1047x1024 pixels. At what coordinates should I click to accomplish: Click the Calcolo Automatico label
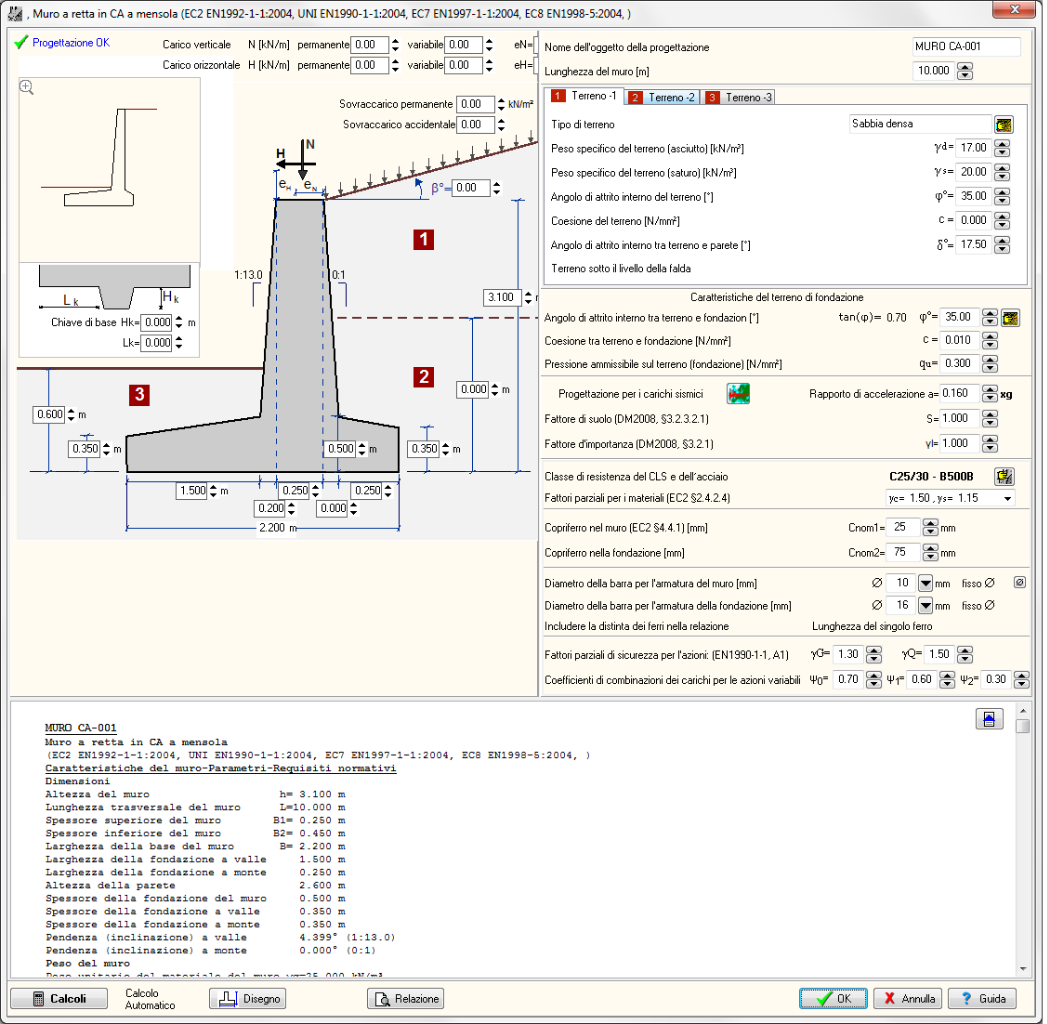(x=150, y=999)
